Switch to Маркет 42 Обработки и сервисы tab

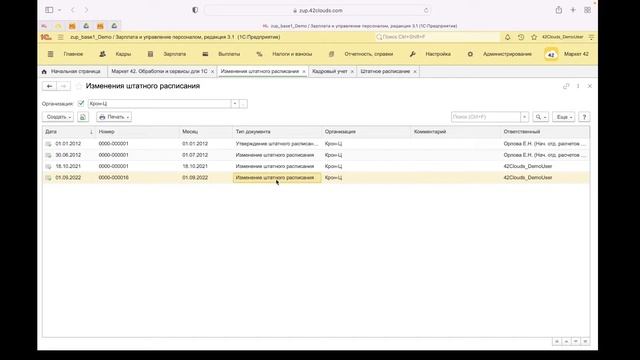click(159, 71)
